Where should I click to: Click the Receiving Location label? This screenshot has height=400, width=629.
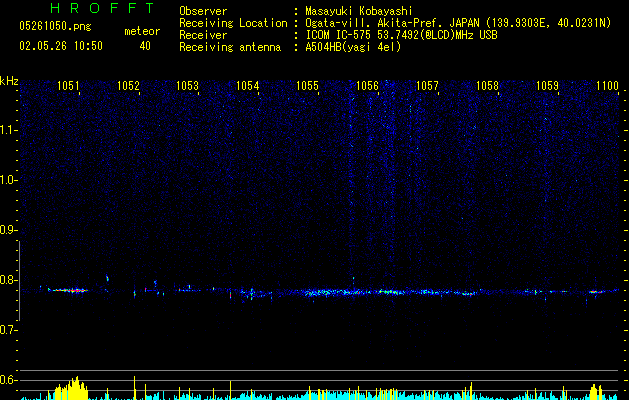233,23
